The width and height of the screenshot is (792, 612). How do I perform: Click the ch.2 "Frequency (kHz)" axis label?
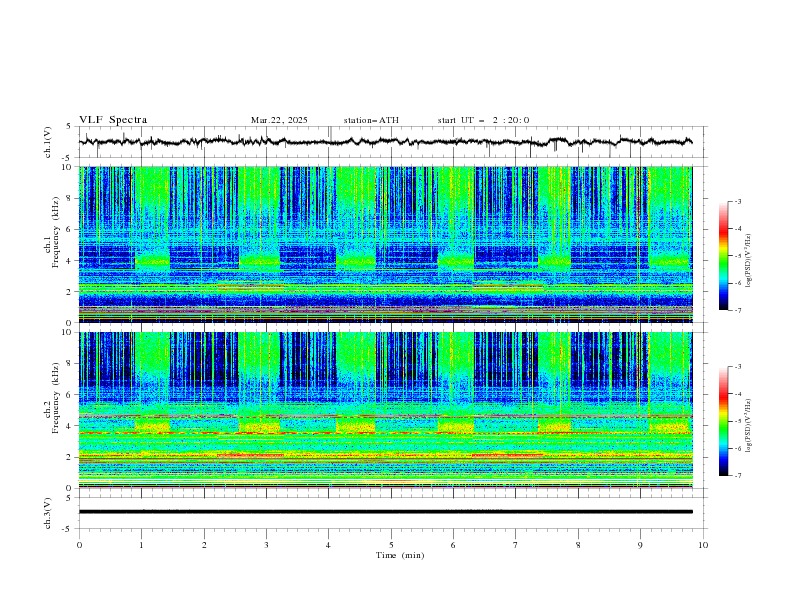57,397
